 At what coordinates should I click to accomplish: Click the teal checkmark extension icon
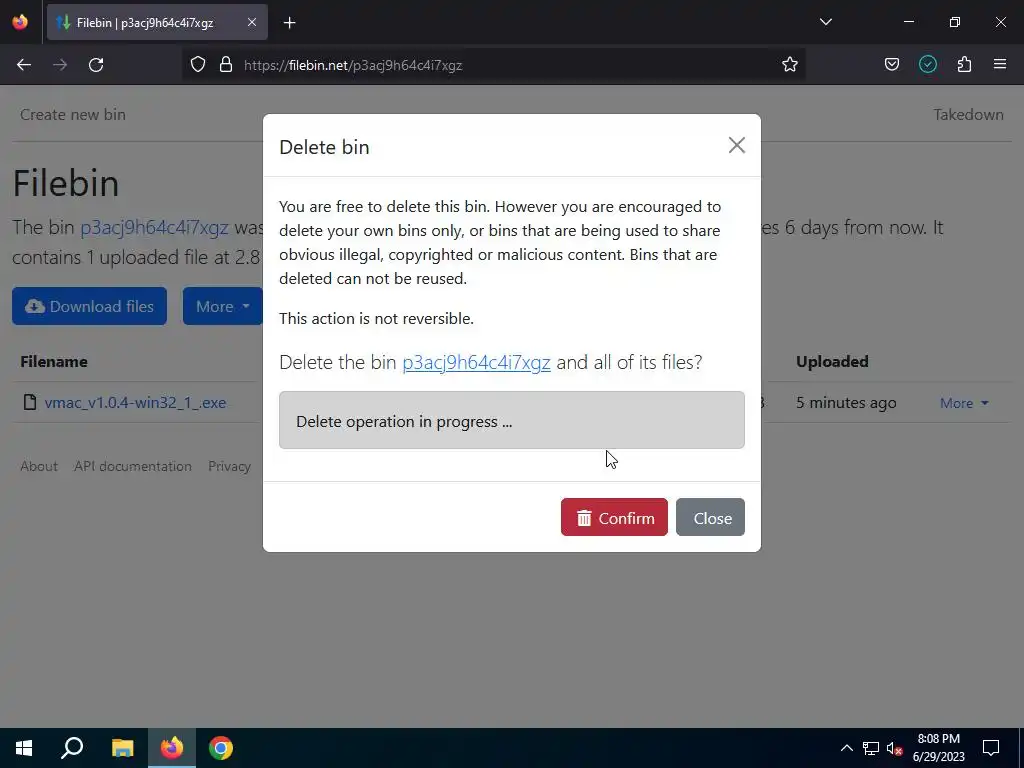[928, 65]
